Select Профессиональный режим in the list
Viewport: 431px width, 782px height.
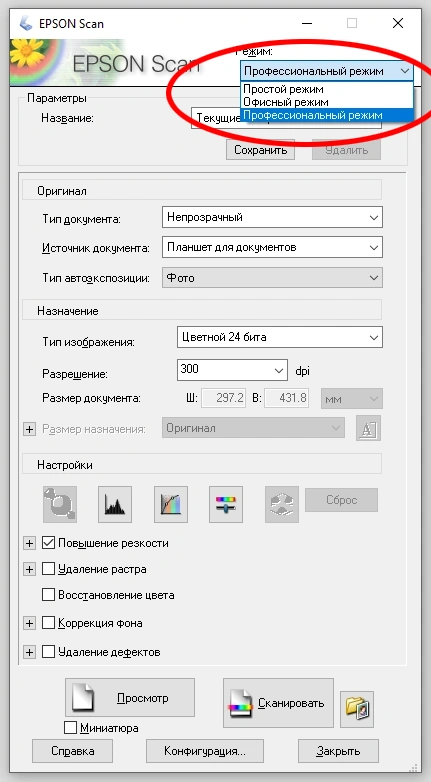327,115
